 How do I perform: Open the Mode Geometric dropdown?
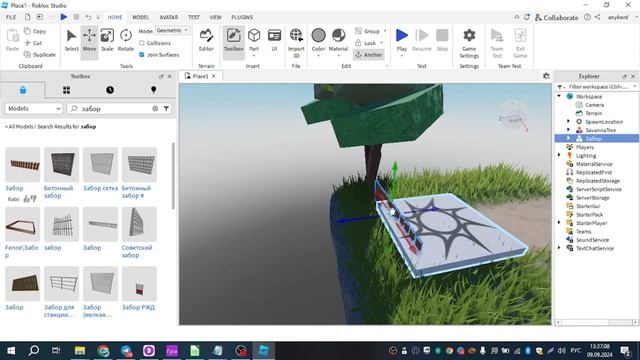(173, 31)
